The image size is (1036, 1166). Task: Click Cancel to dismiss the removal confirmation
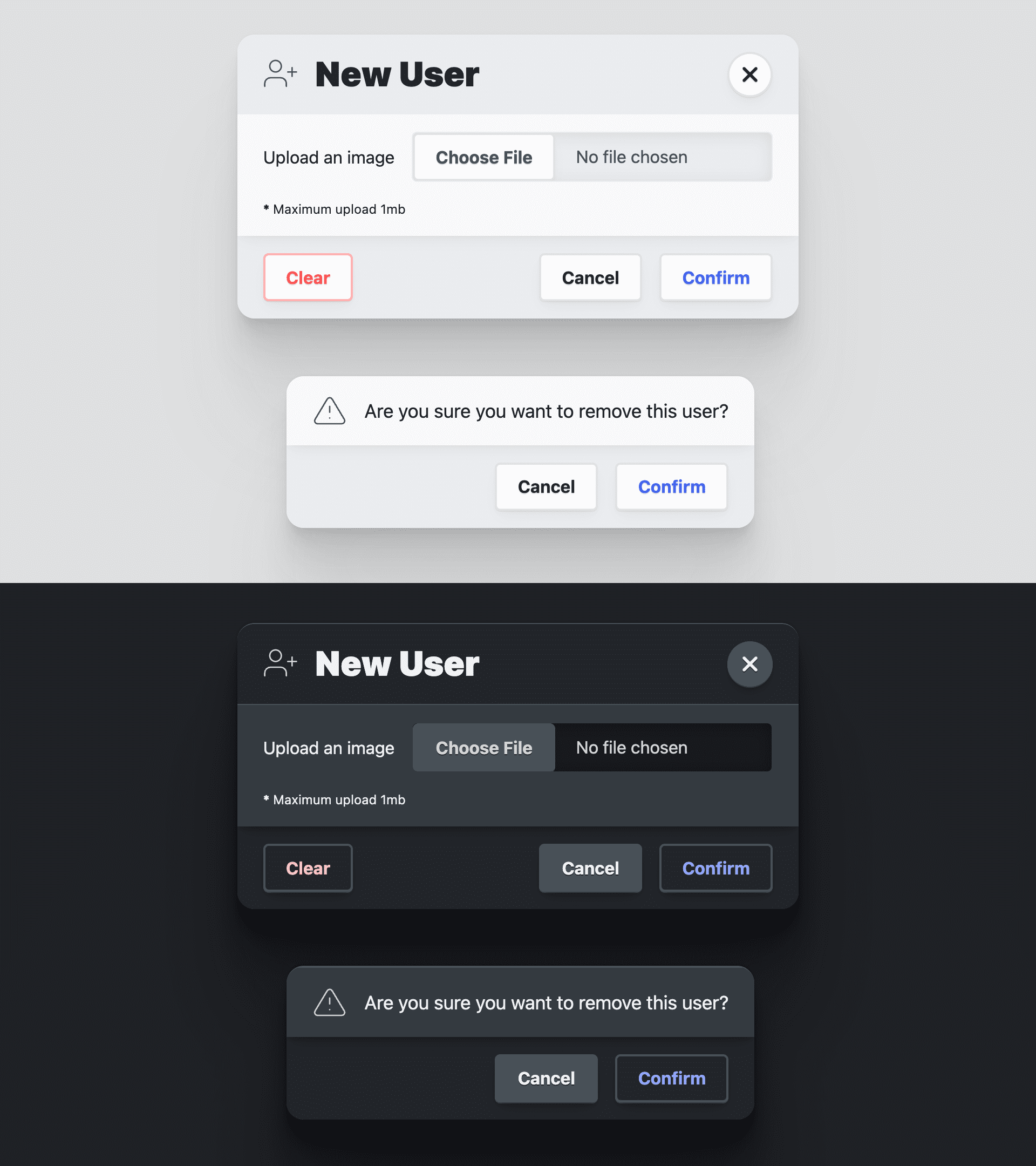pos(546,486)
